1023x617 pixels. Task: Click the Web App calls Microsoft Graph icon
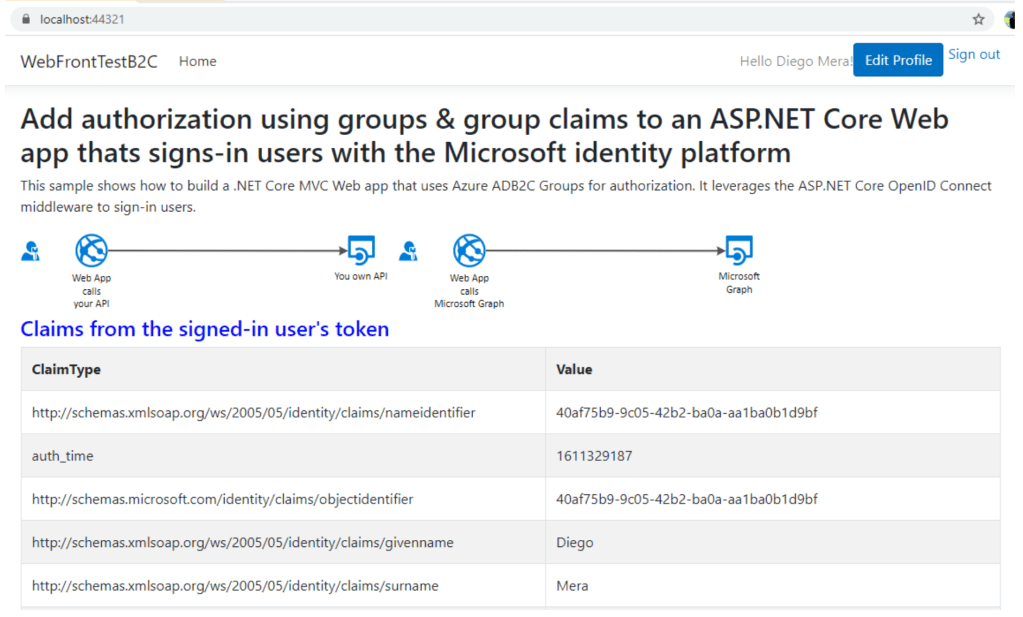[x=469, y=251]
